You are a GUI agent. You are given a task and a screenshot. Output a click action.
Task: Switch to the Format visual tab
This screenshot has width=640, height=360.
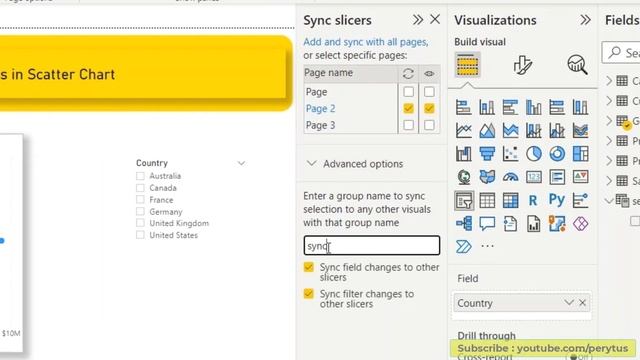(522, 64)
